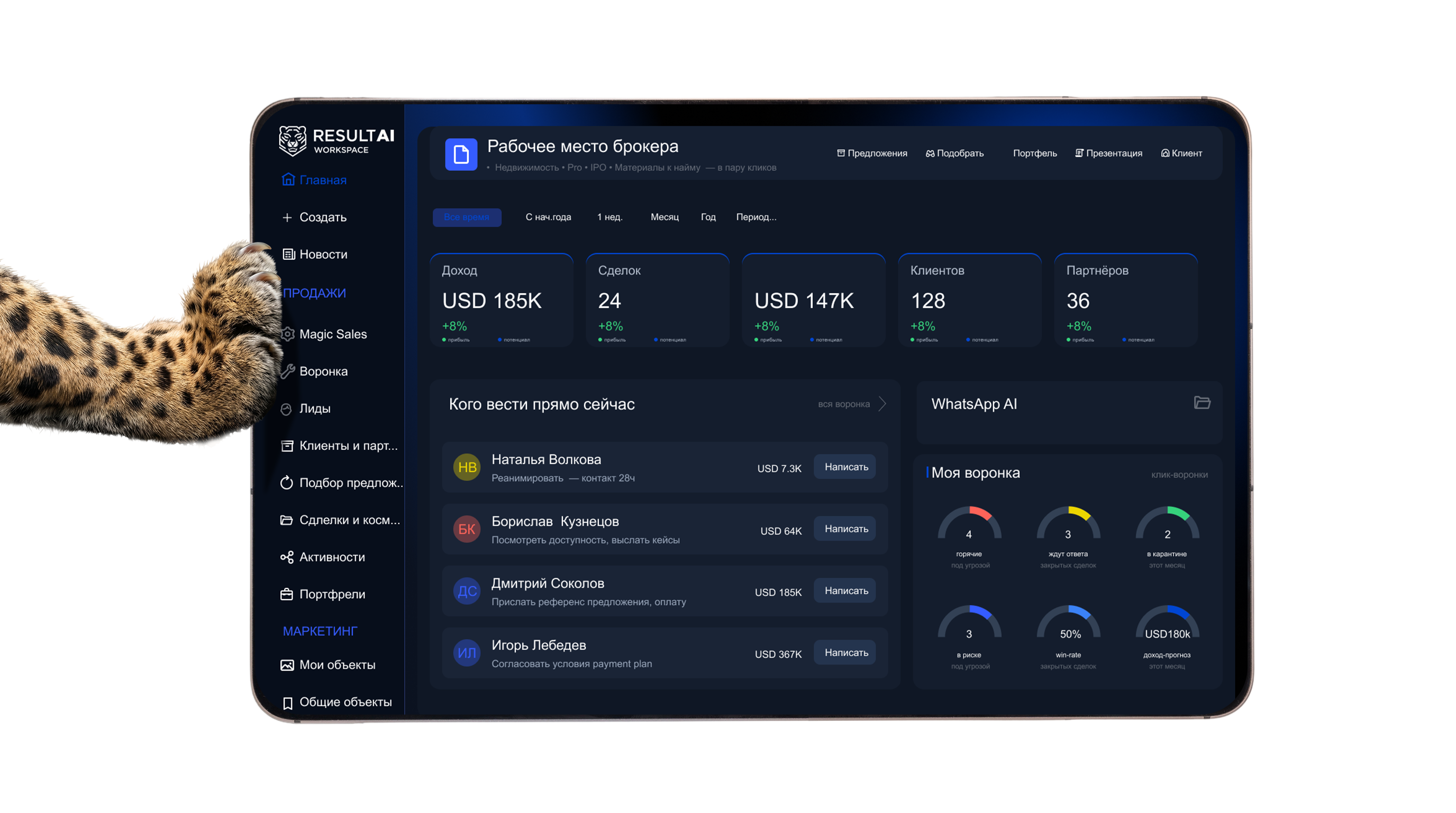
Task: Open the Портфель header item
Action: pos(1035,153)
